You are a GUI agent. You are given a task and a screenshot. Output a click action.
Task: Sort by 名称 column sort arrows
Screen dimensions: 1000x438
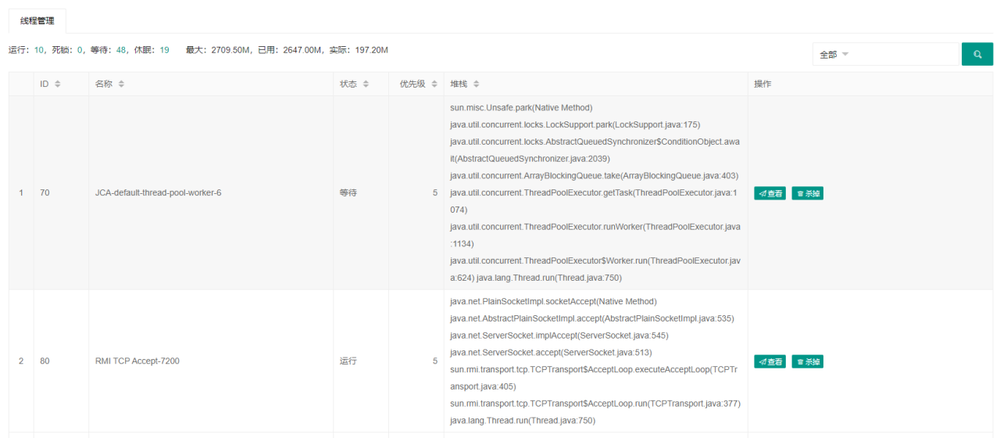coord(121,84)
